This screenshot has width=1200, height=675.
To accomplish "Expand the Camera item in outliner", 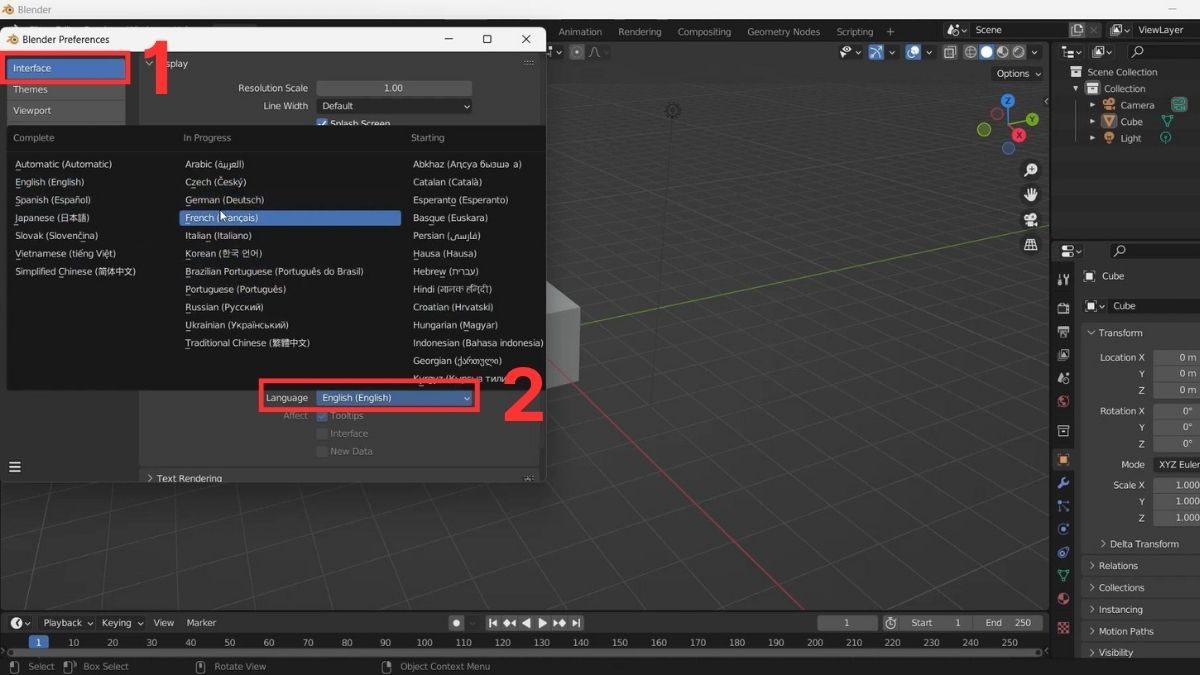I will coord(1092,105).
